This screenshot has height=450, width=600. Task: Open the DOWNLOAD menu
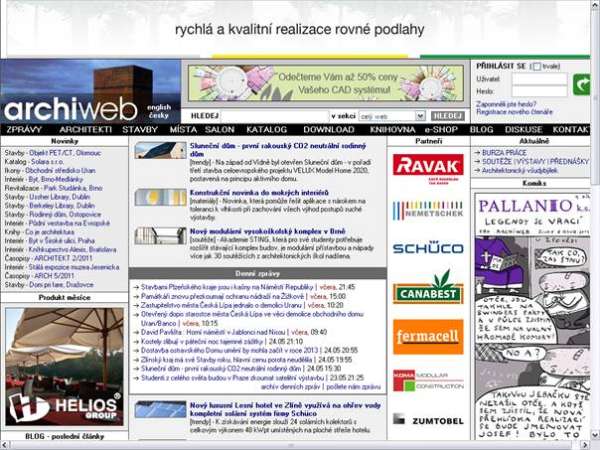tap(329, 130)
